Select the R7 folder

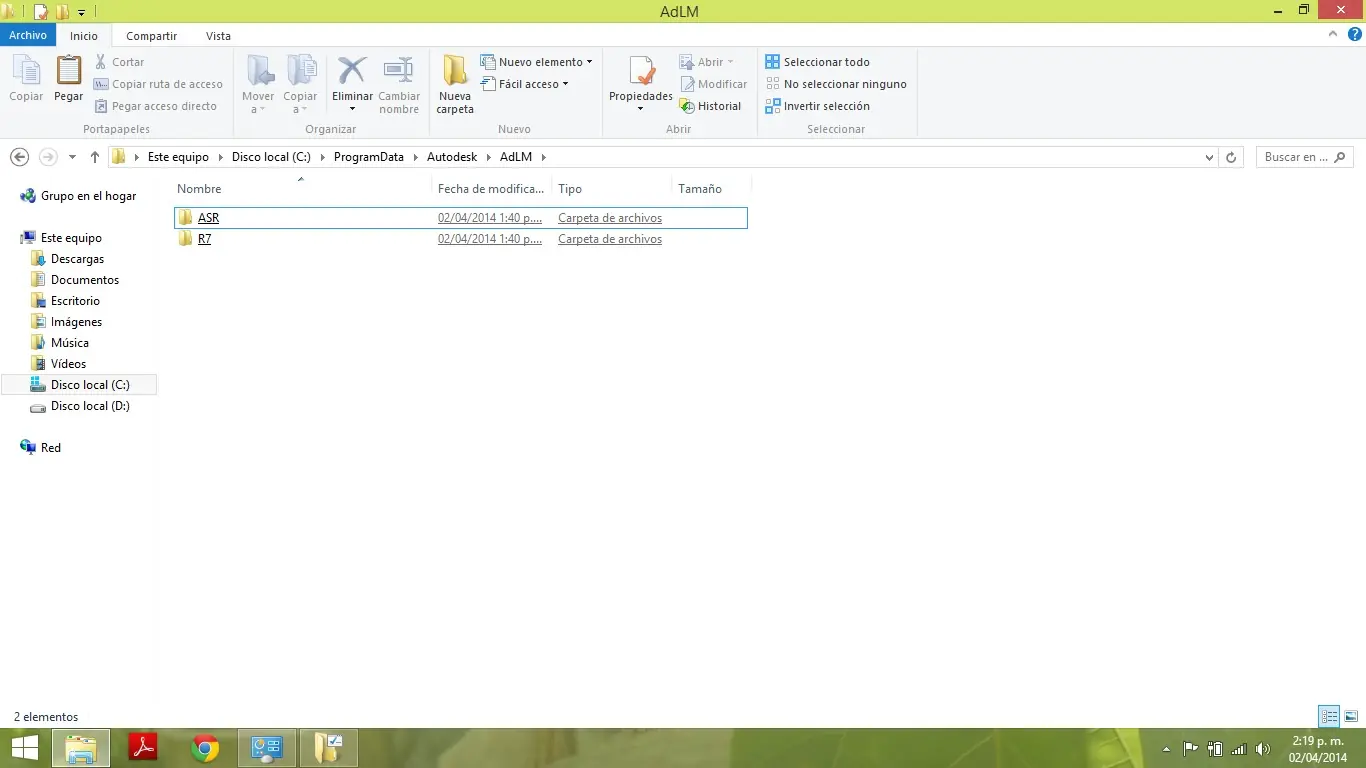coord(460,239)
